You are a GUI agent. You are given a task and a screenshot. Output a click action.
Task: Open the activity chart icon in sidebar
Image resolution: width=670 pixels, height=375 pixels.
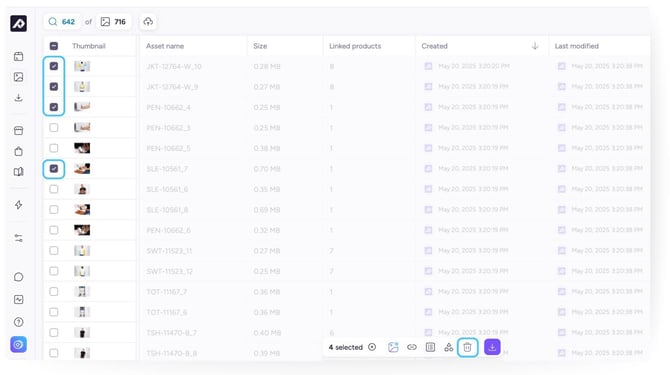point(18,299)
